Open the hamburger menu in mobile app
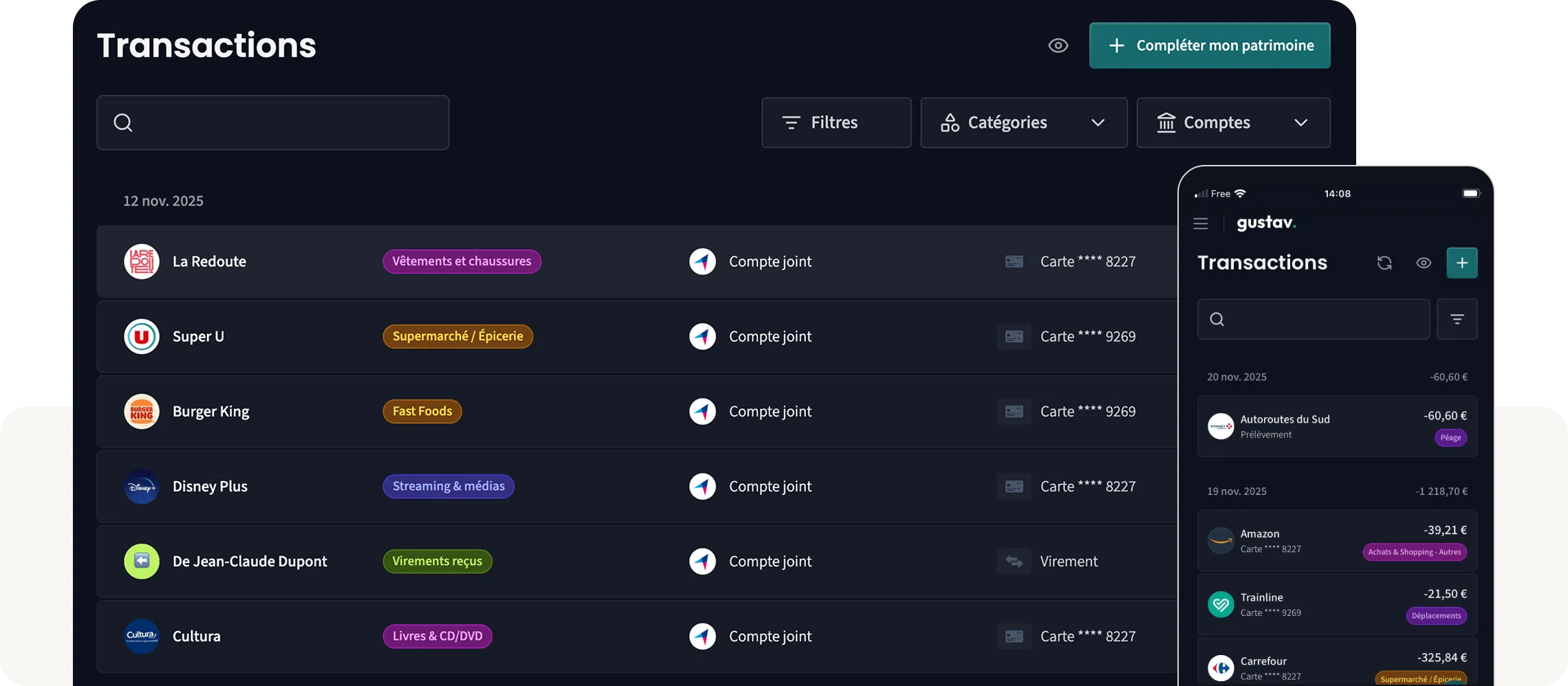Screen dimensions: 1568x686 (x=1201, y=223)
